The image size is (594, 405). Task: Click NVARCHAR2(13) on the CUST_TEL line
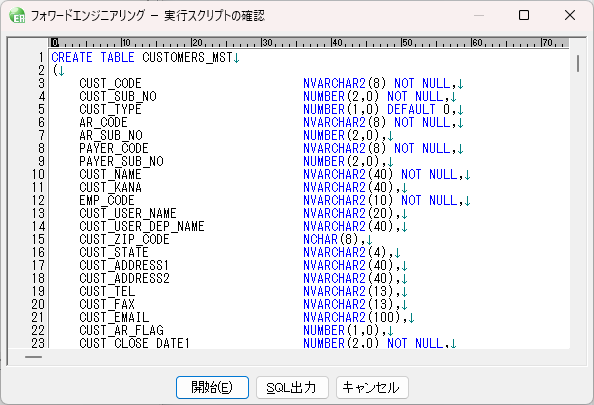(x=349, y=291)
